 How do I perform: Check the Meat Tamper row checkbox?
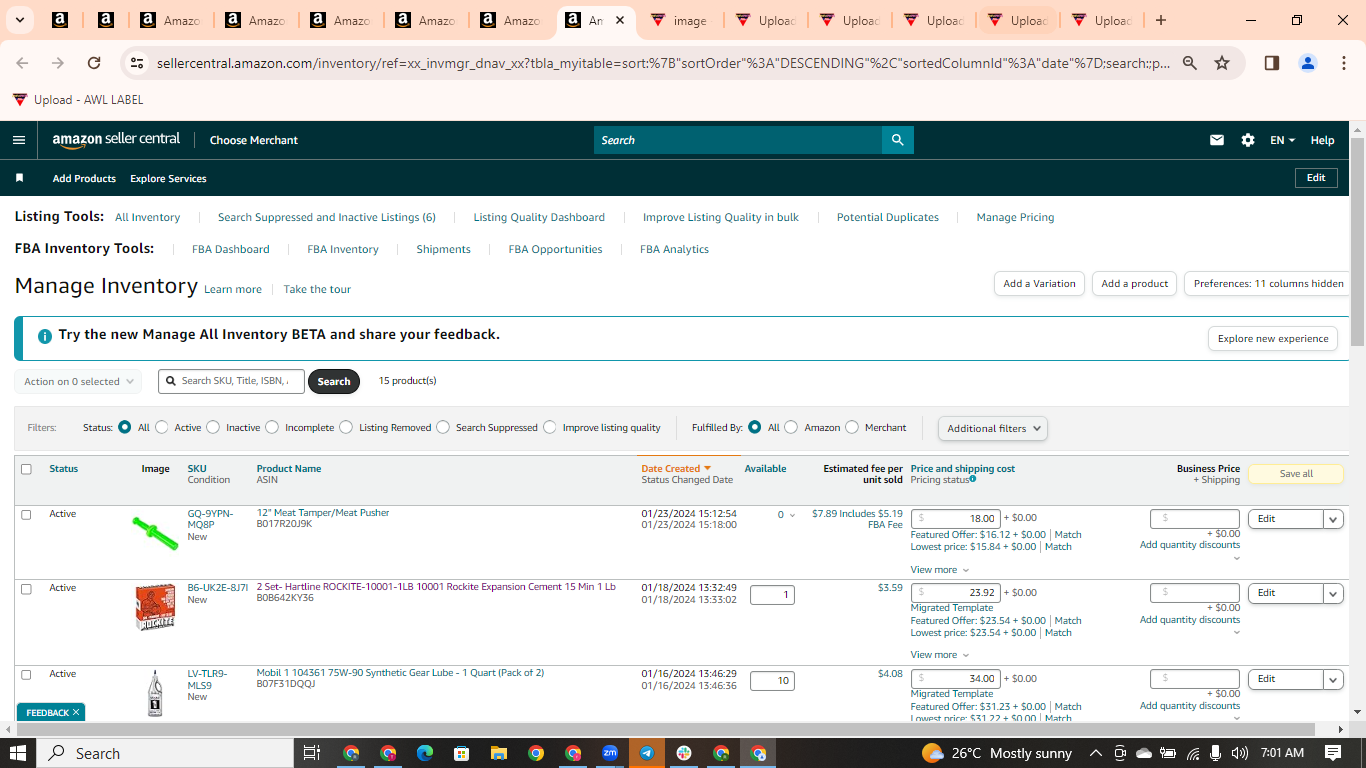26,514
